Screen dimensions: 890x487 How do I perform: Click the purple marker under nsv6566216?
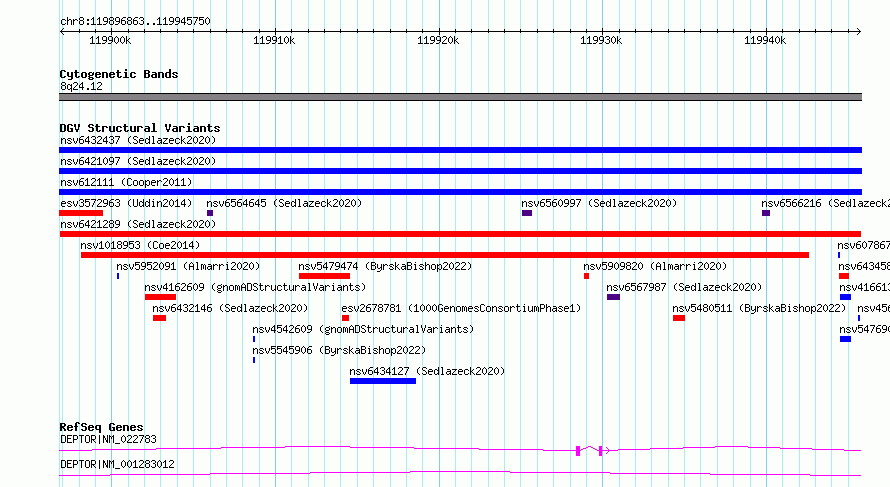coord(766,213)
